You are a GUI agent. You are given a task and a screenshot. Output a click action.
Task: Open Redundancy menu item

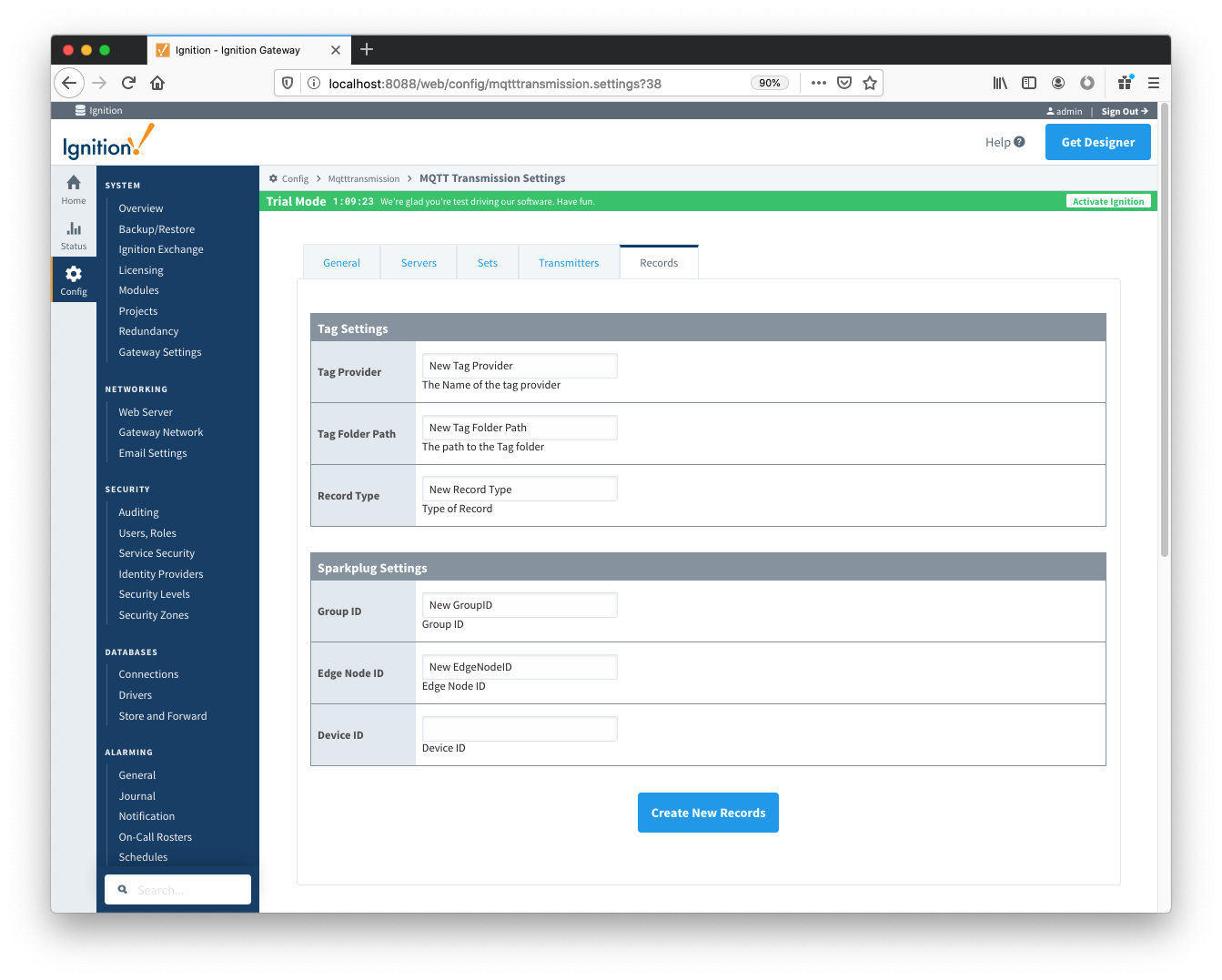(148, 331)
